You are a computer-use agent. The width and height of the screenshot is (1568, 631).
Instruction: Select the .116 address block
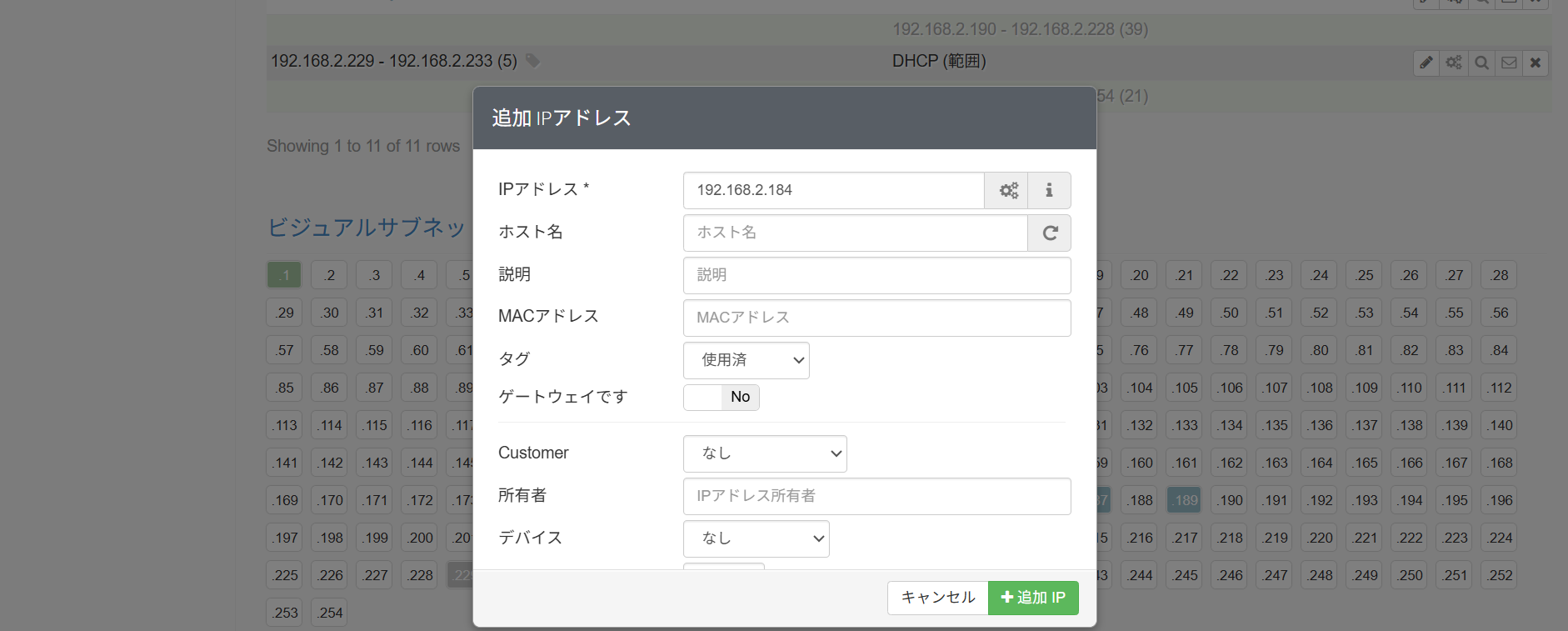(419, 425)
